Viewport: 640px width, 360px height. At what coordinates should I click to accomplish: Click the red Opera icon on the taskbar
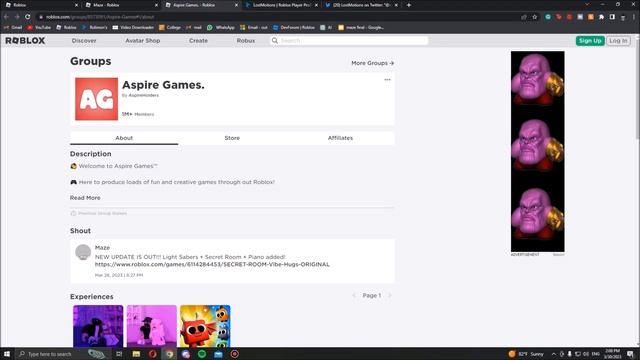pos(153,354)
